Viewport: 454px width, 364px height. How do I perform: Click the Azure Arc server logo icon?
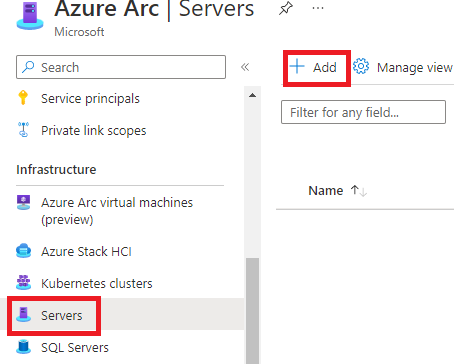(30, 16)
